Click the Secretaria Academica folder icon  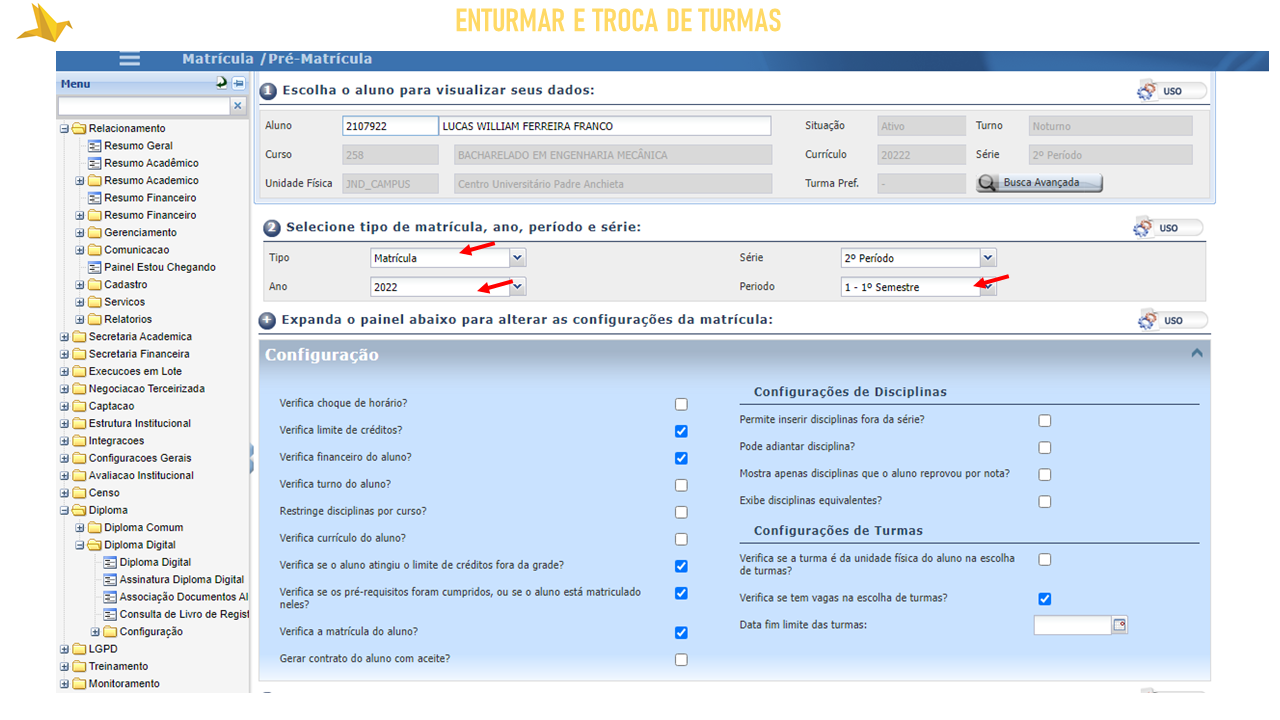(79, 337)
